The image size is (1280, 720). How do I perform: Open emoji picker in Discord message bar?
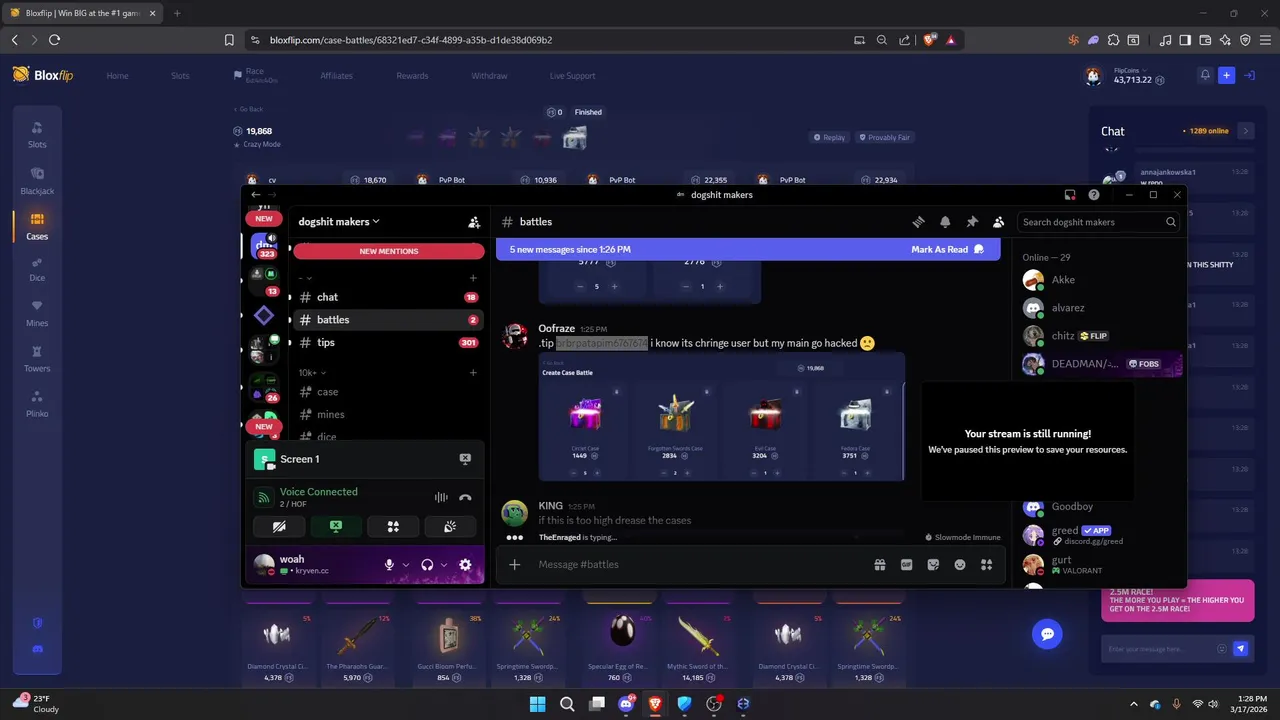tap(960, 565)
